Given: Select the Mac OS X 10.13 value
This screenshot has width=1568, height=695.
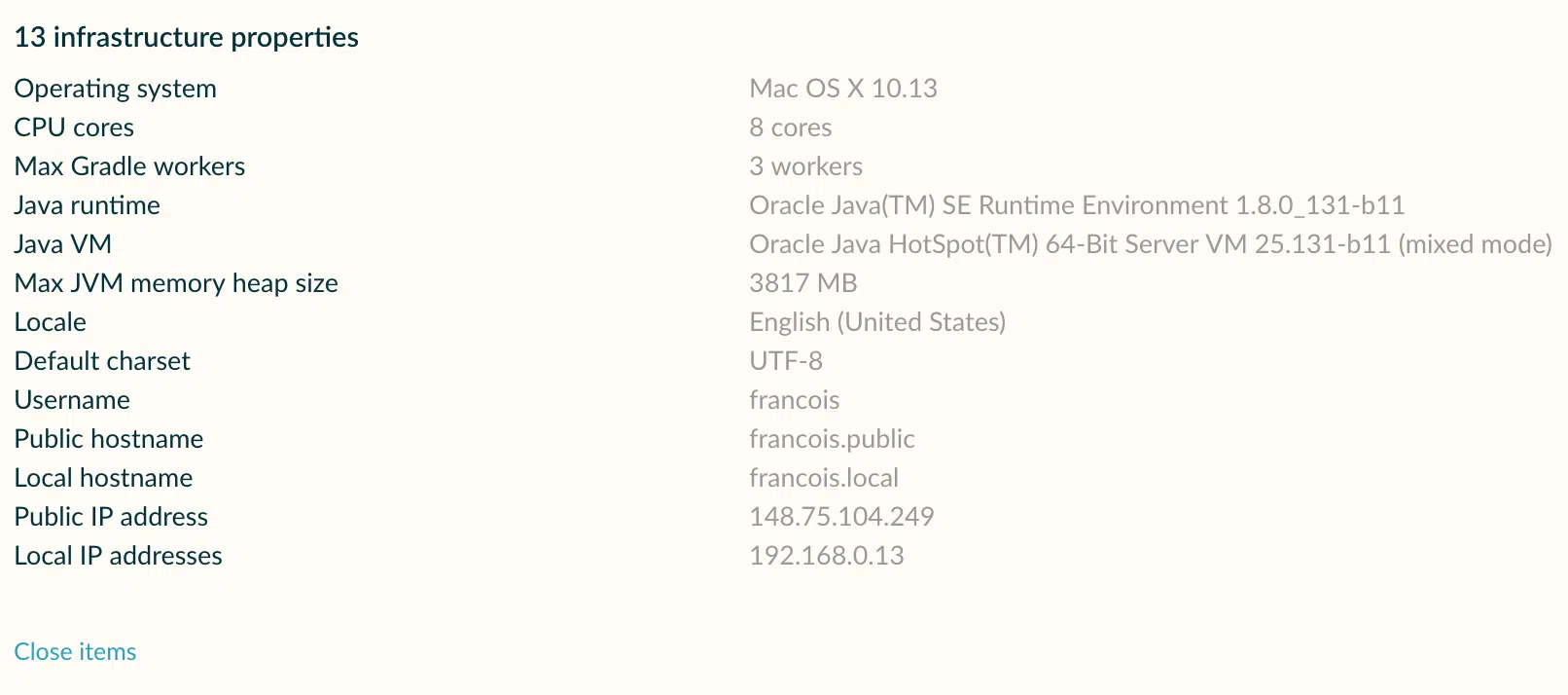Looking at the screenshot, I should click(x=842, y=89).
